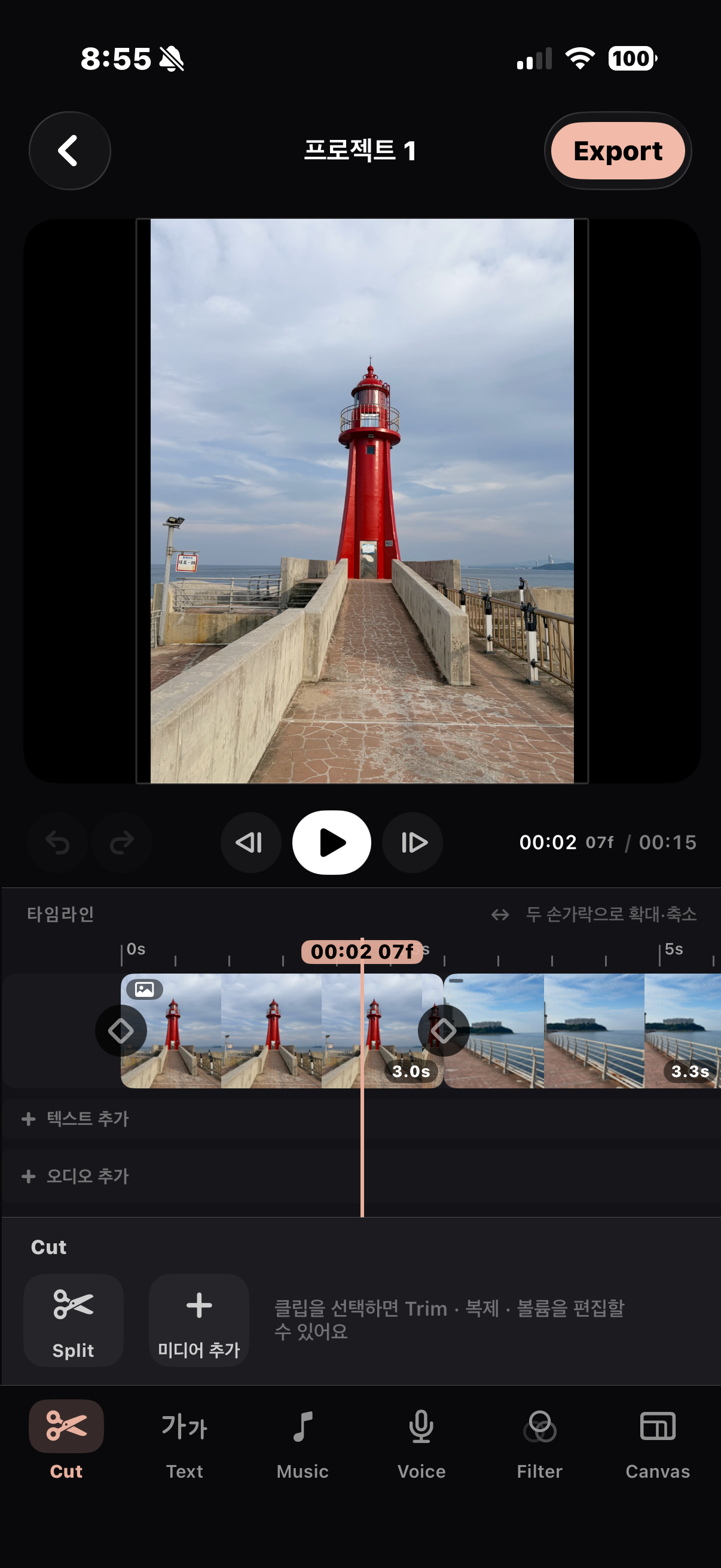The image size is (721, 1568).
Task: Tap the two-finger zoom hint arrow icon
Action: [500, 914]
